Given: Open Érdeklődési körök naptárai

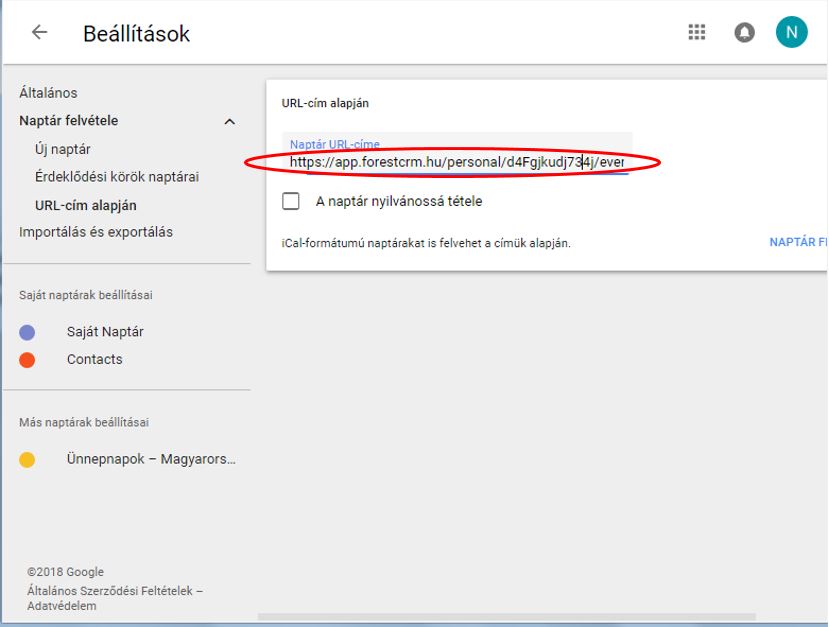Looking at the screenshot, I should point(117,177).
